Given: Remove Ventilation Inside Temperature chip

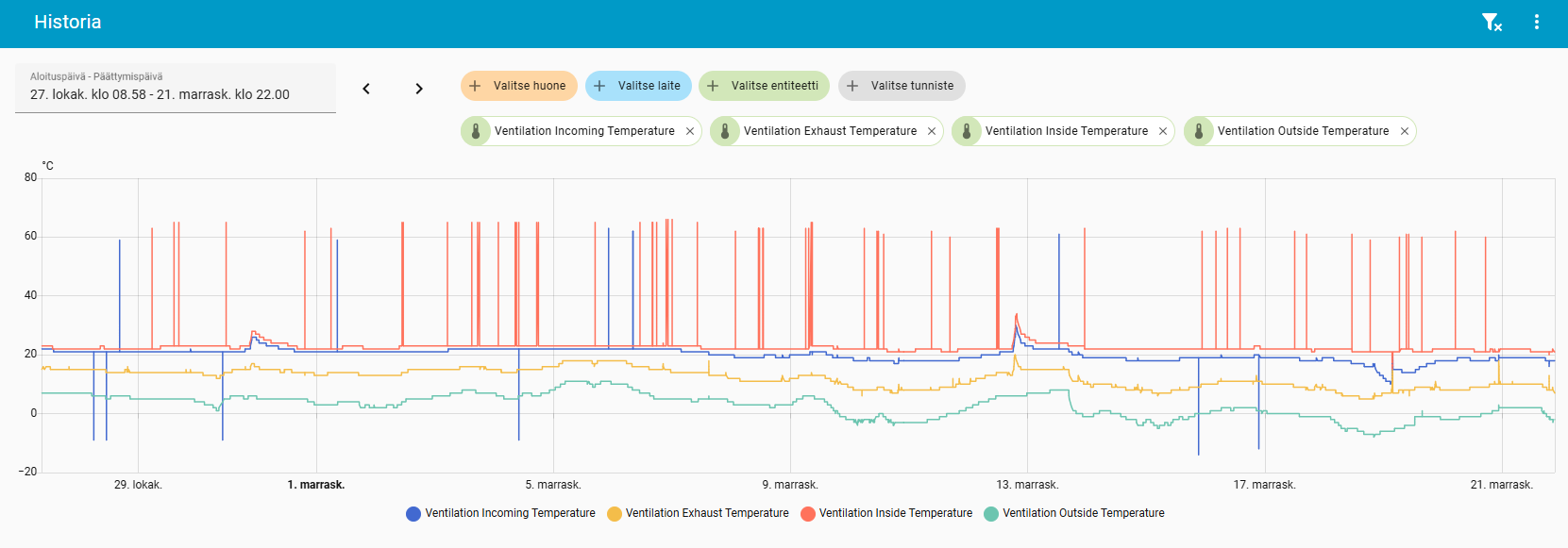Looking at the screenshot, I should pos(1163,132).
